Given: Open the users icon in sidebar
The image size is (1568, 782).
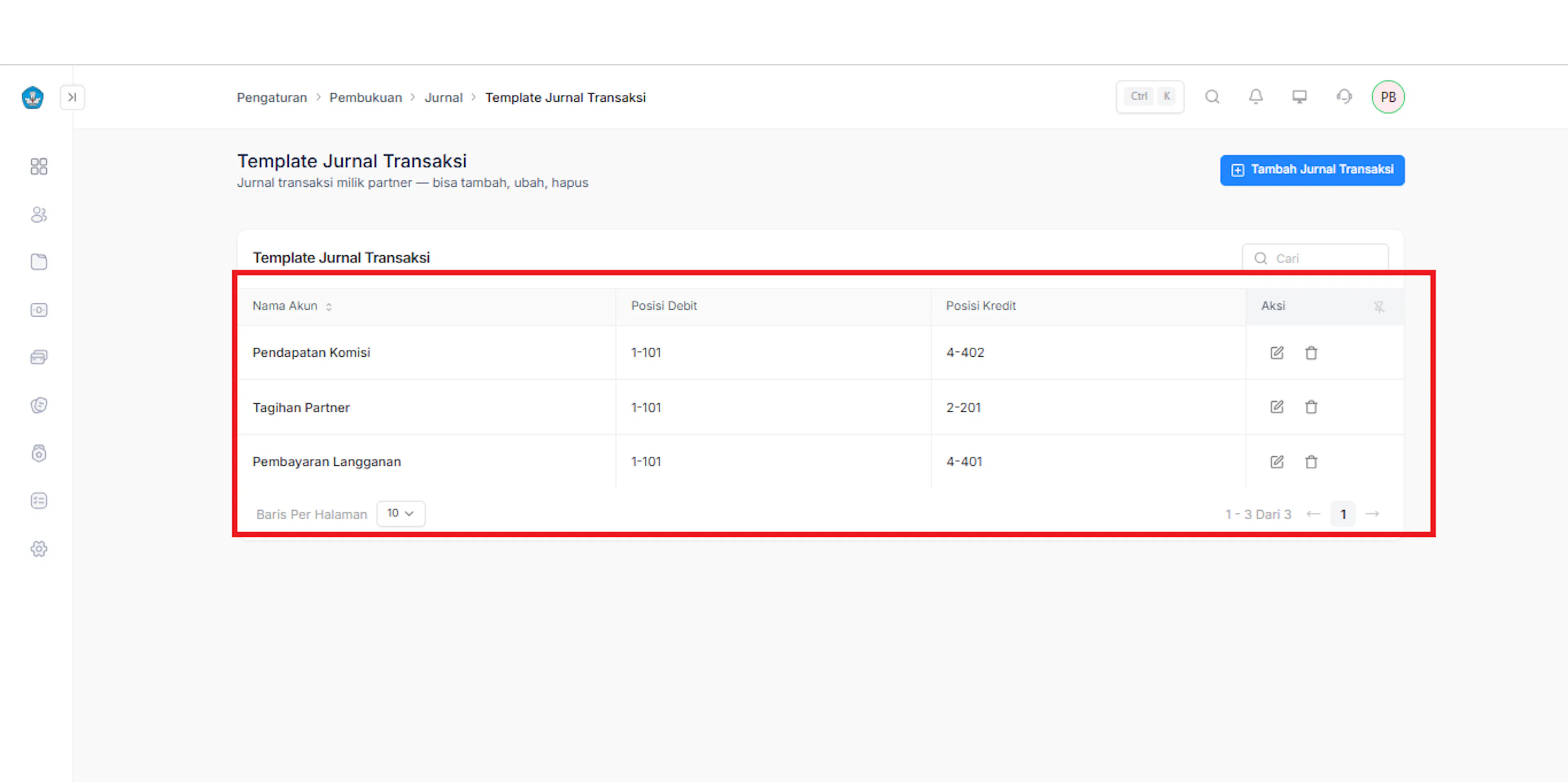Looking at the screenshot, I should point(39,214).
